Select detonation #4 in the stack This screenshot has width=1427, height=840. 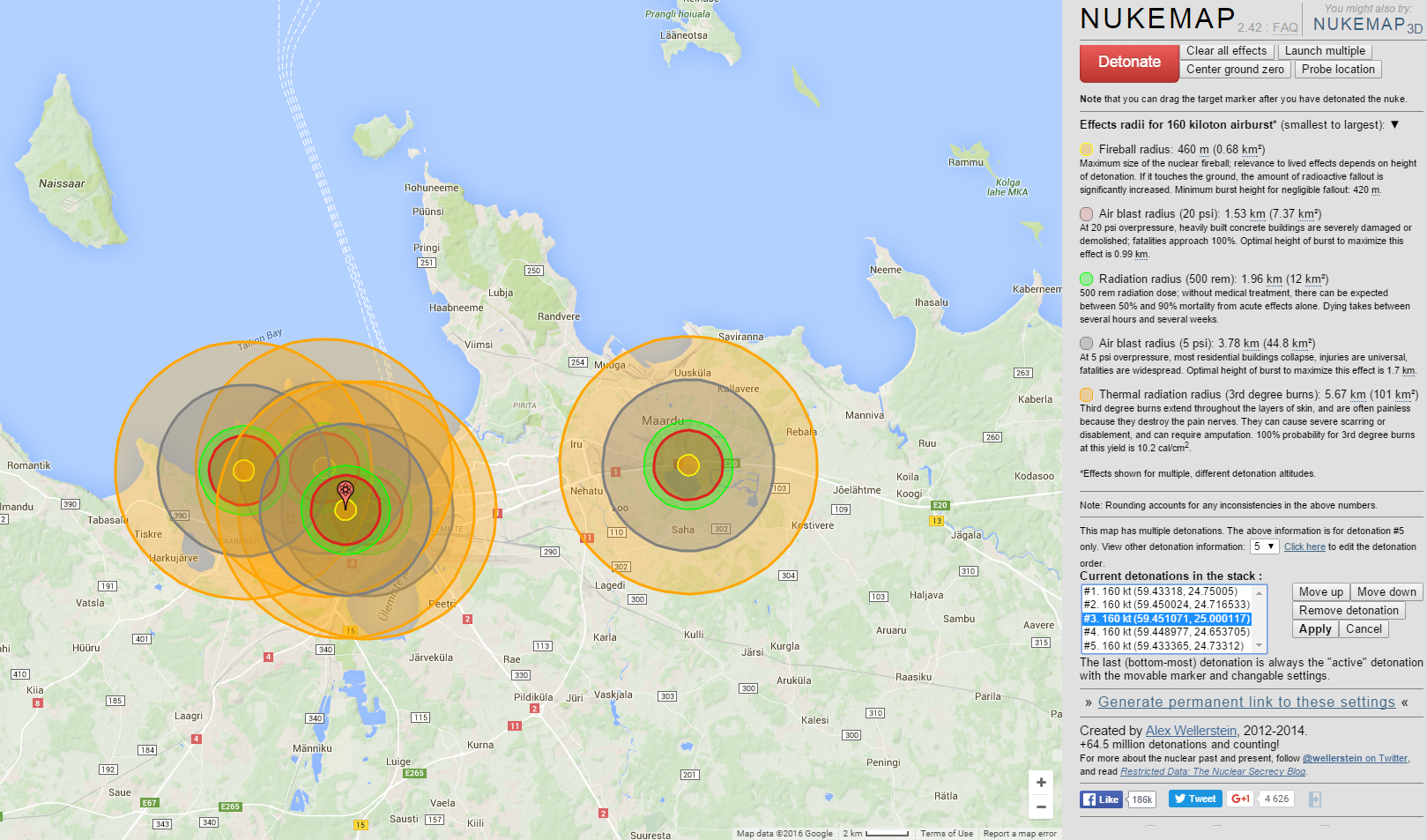click(1167, 632)
